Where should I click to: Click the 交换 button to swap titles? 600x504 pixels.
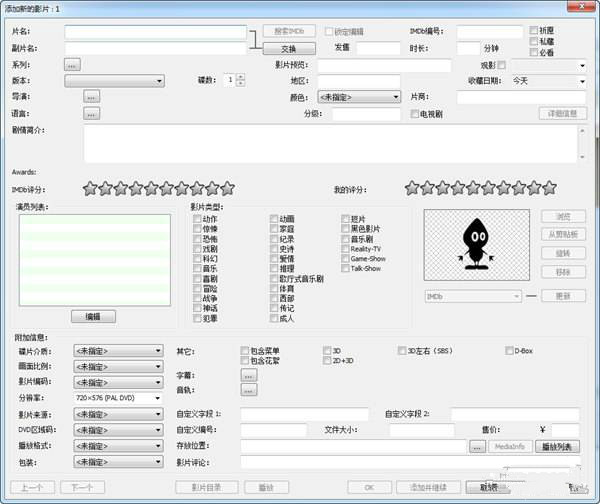click(289, 49)
